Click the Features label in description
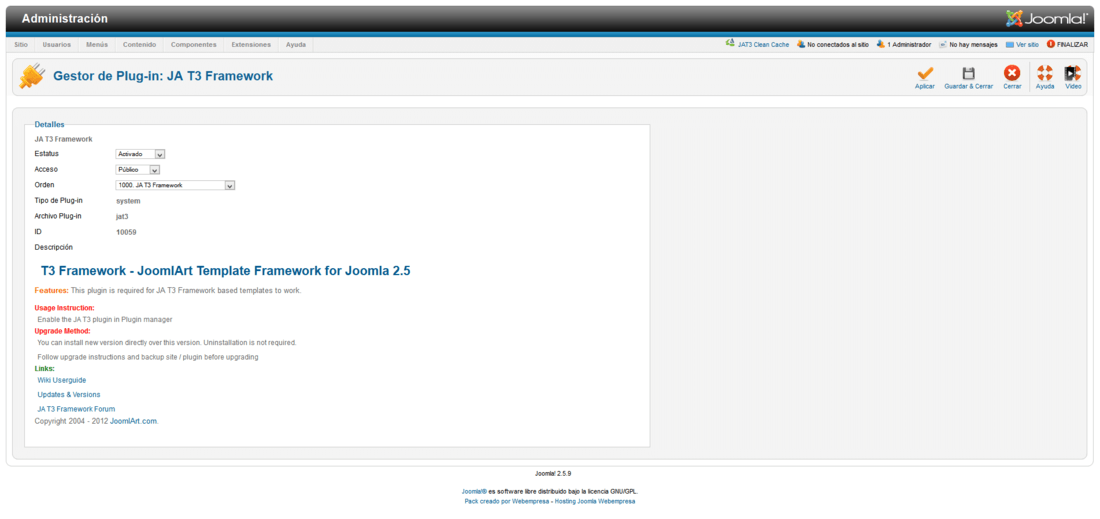This screenshot has height=519, width=1100. pos(51,290)
